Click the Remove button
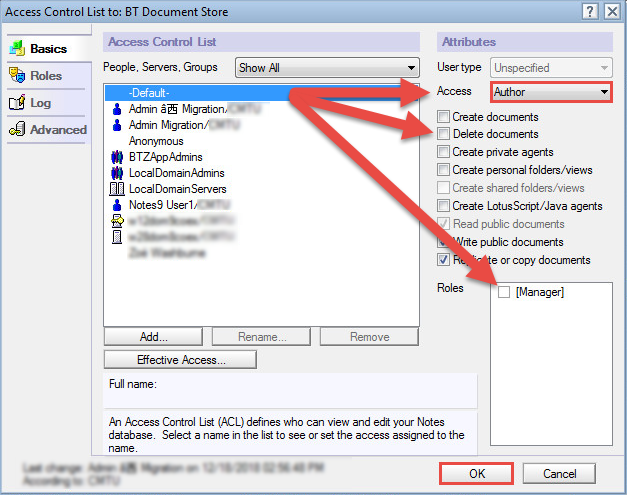 (x=369, y=337)
